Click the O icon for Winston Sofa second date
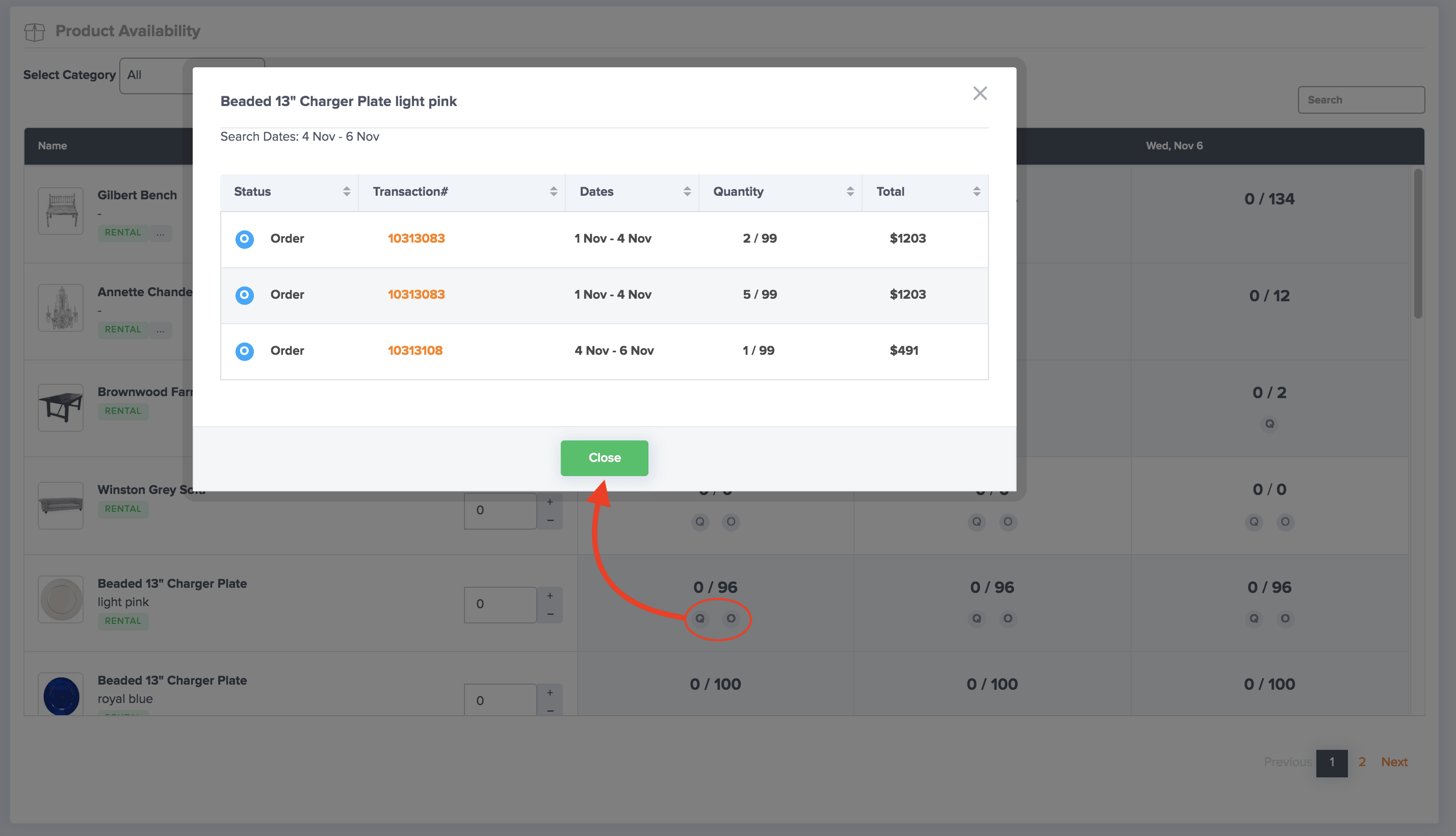Image resolution: width=1456 pixels, height=836 pixels. tap(1007, 522)
